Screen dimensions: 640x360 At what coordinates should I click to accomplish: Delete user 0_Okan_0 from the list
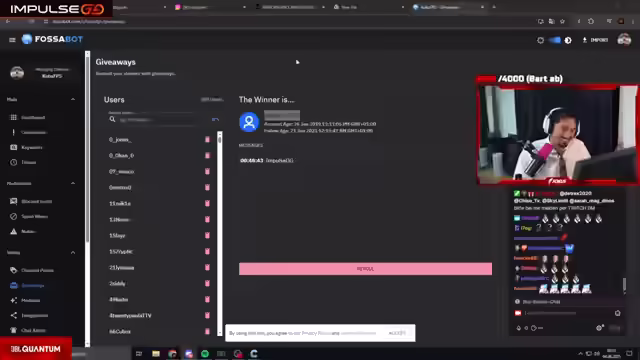207,156
